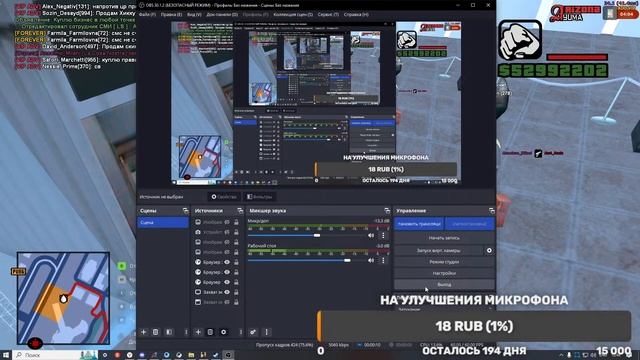Open virtual camera settings gear icon
Screen dimensions: 640x360
pyautogui.click(x=489, y=250)
